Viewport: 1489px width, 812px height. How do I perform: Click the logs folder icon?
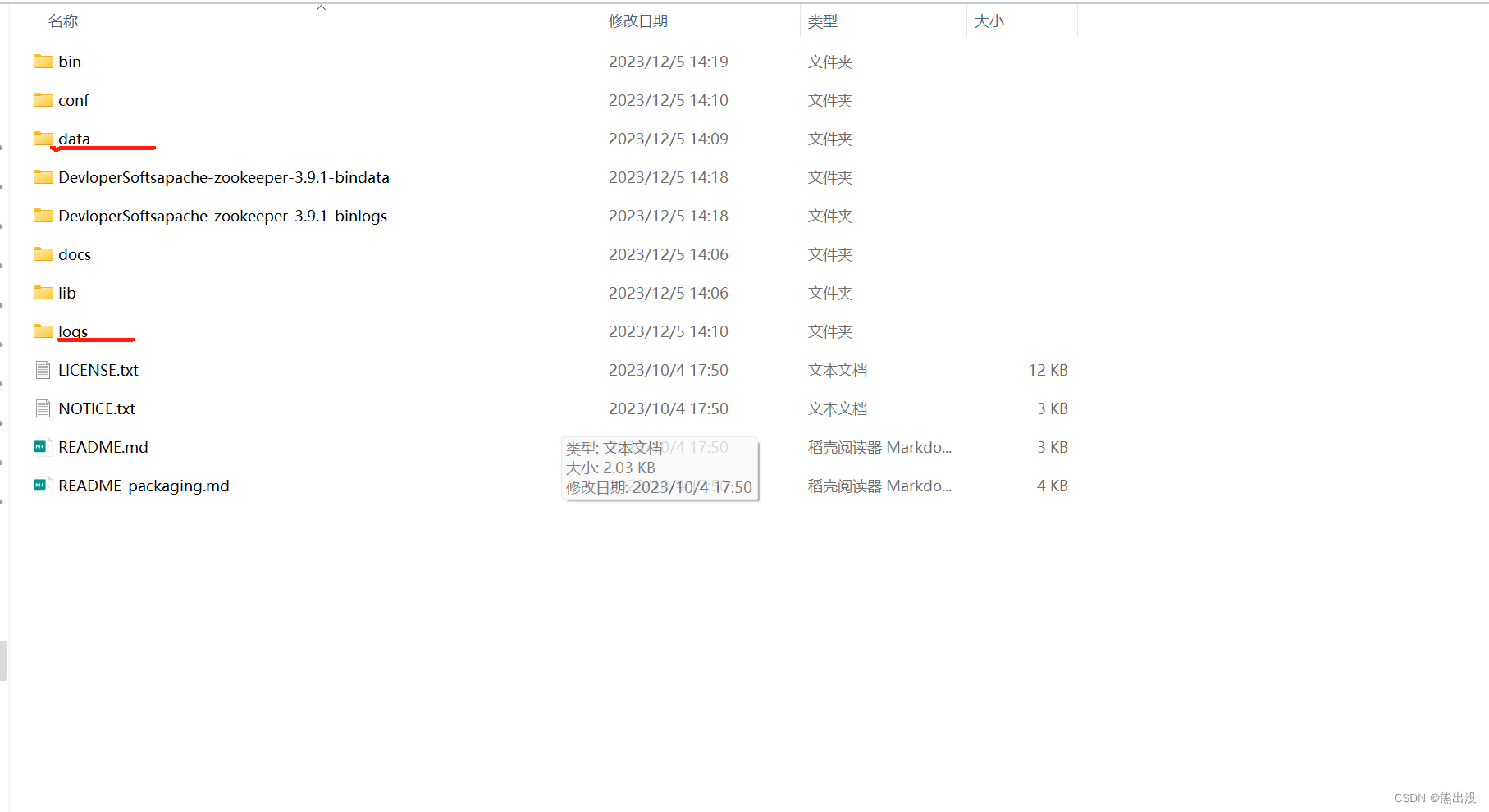[x=43, y=331]
